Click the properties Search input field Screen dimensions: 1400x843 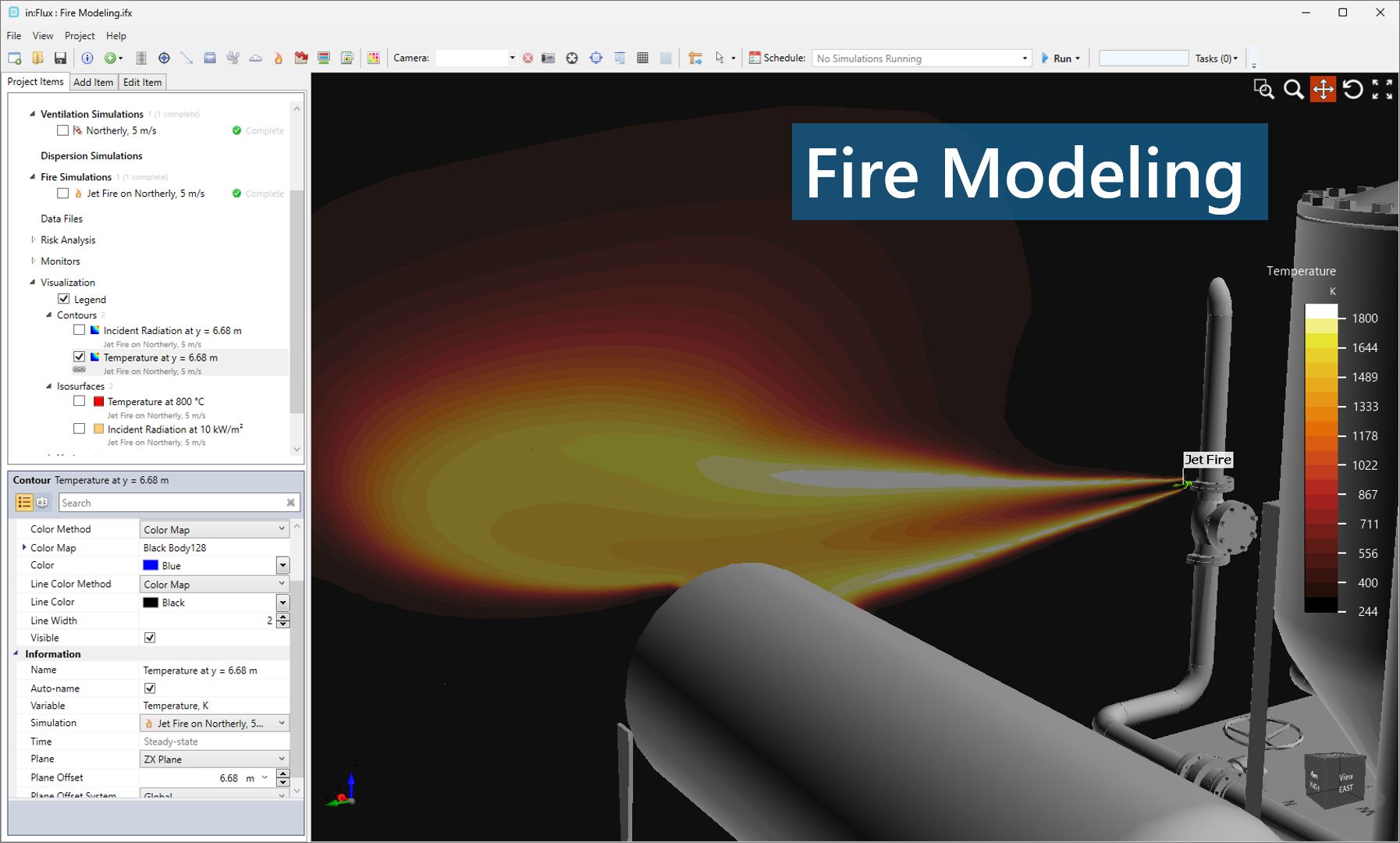click(172, 503)
